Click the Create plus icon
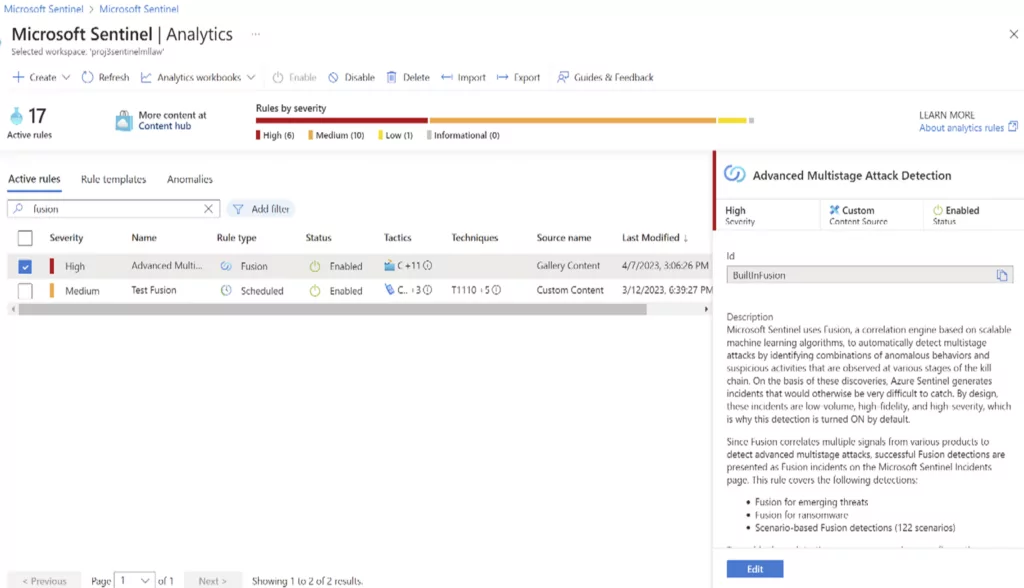Screen dimensions: 1024x588 coord(18,77)
